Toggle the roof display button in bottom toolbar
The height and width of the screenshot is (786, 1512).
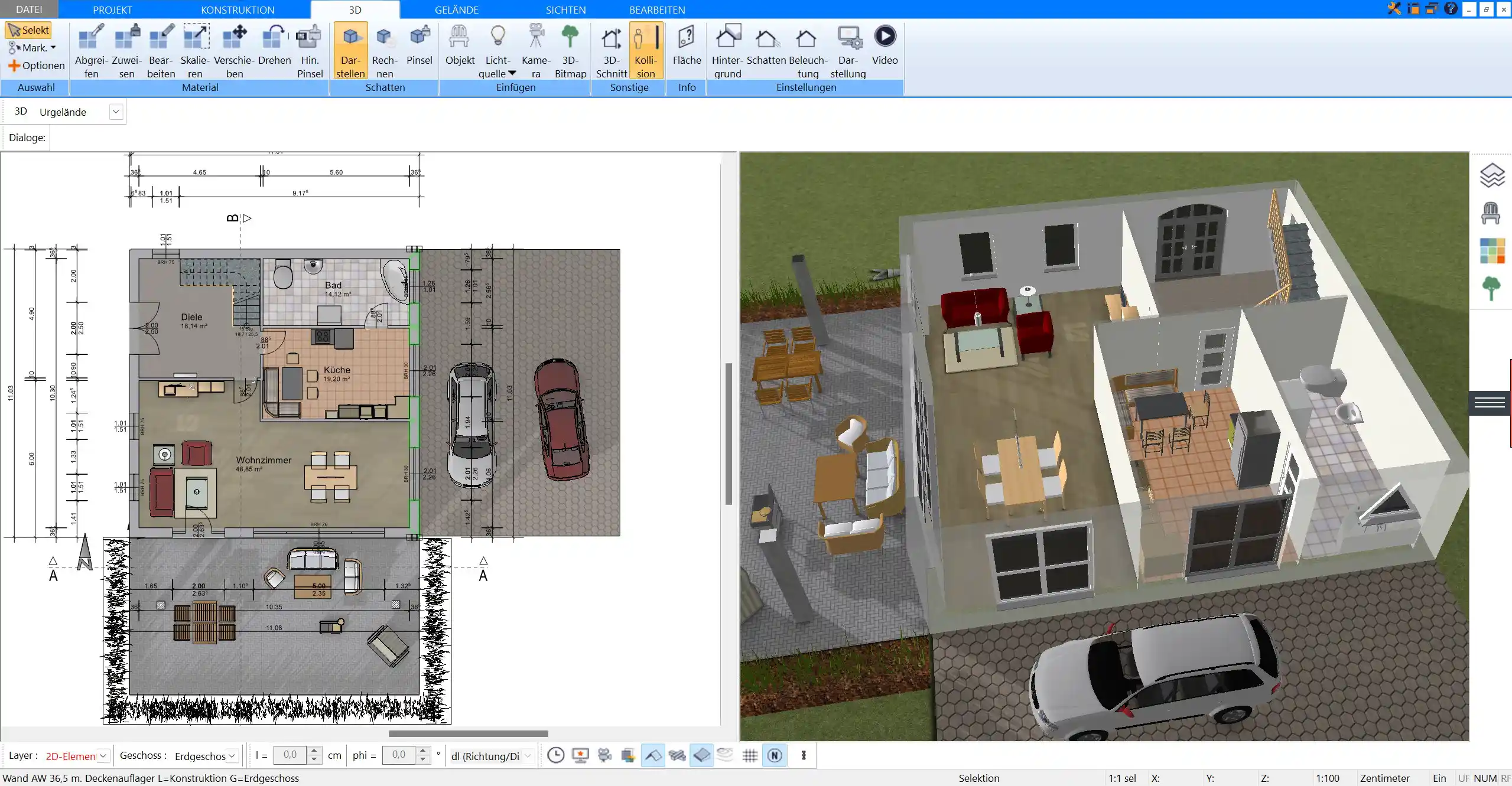[653, 755]
